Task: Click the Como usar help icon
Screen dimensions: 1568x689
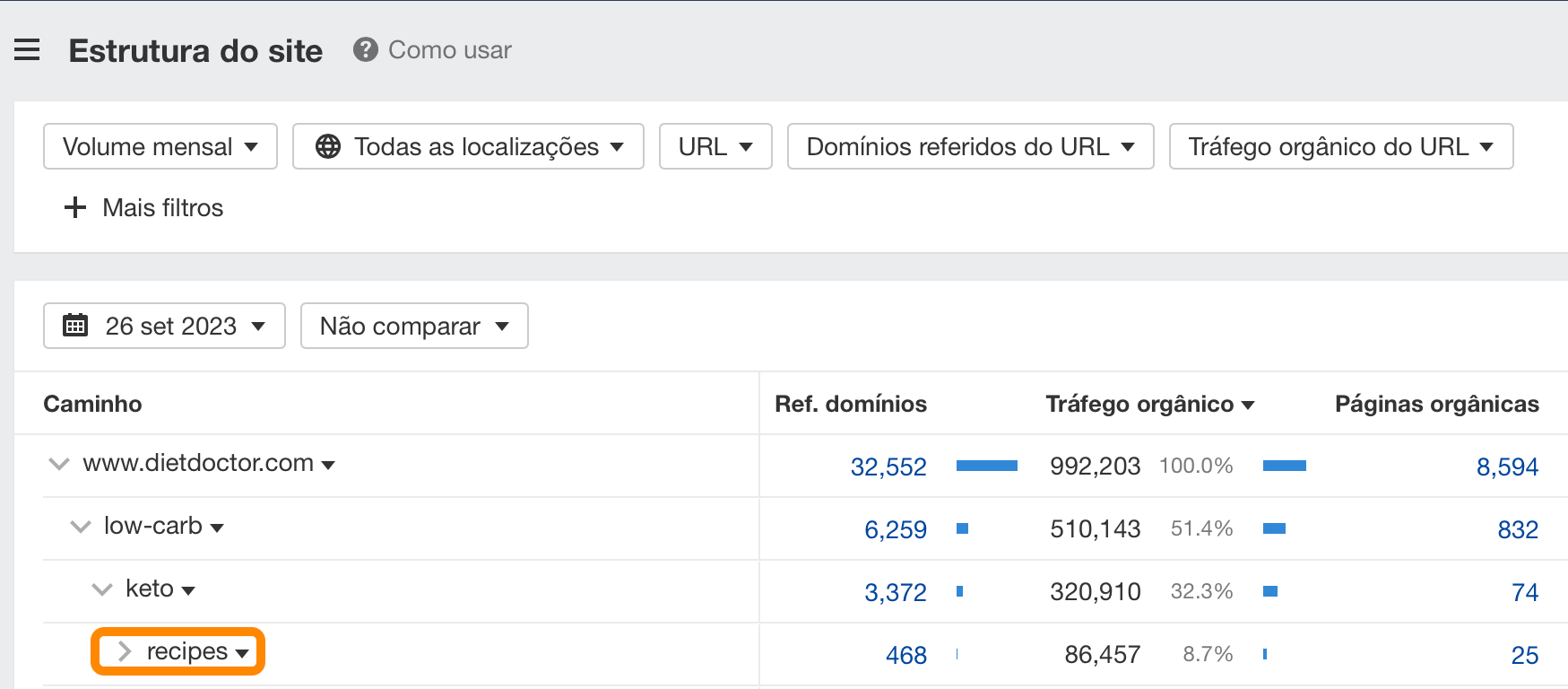Action: (x=365, y=49)
